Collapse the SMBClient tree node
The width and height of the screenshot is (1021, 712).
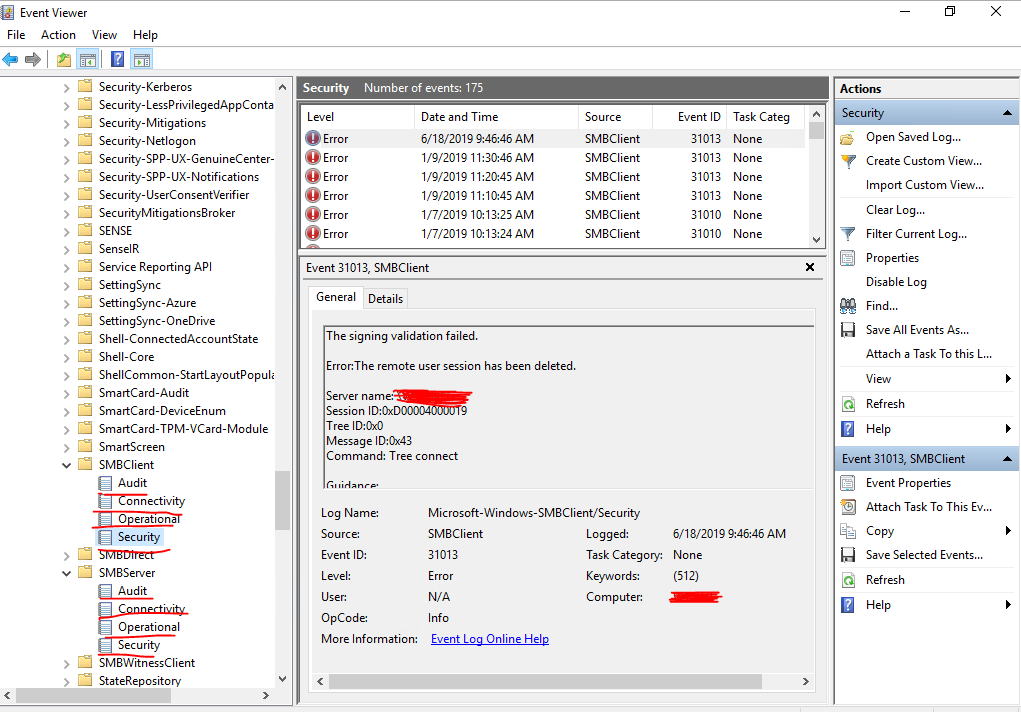[66, 465]
